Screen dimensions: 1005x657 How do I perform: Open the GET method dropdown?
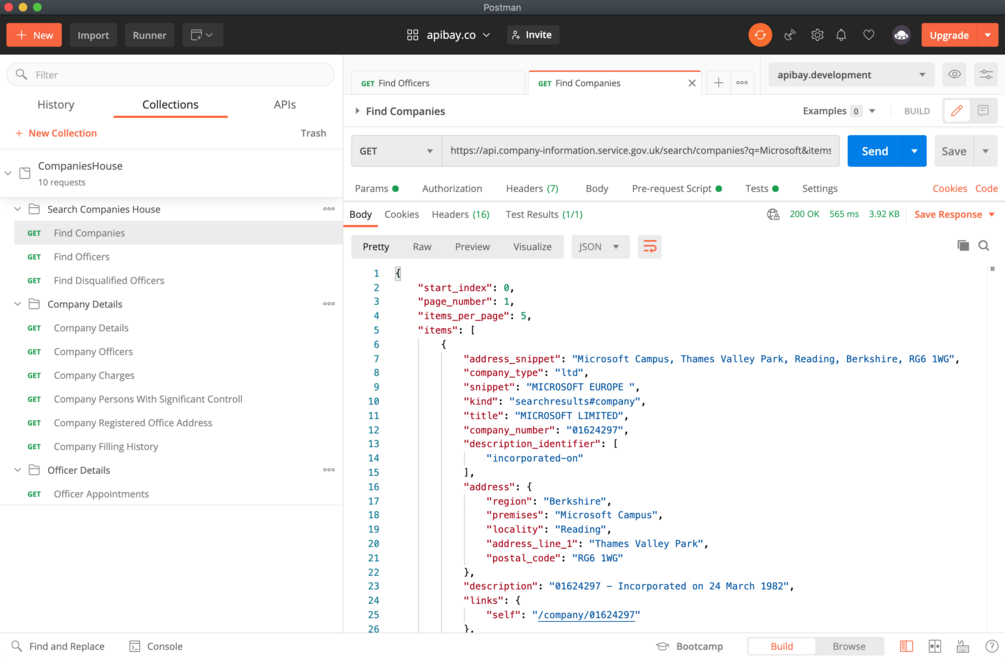[397, 151]
